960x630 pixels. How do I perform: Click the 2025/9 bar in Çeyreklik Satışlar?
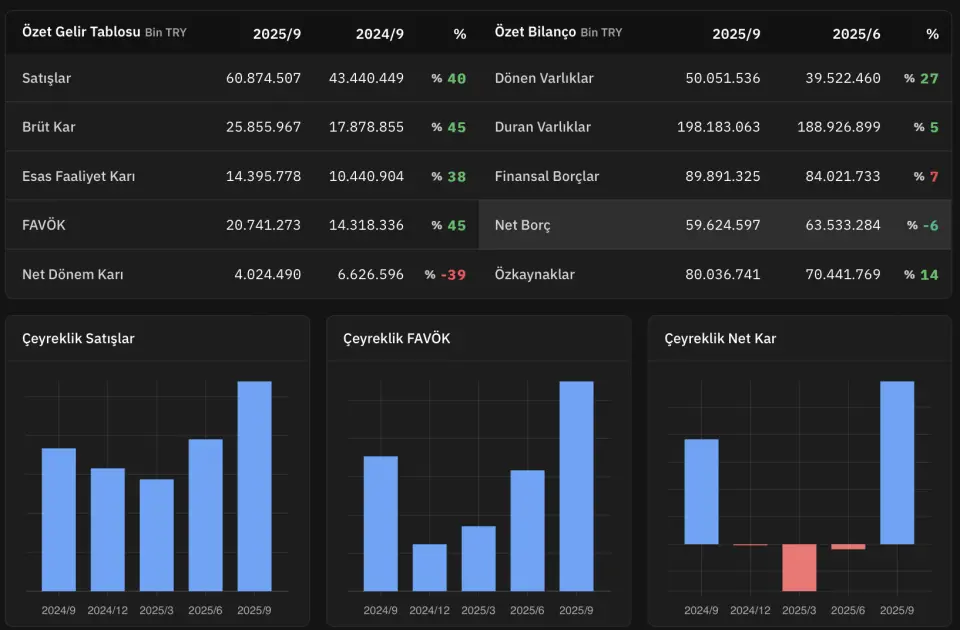[254, 486]
